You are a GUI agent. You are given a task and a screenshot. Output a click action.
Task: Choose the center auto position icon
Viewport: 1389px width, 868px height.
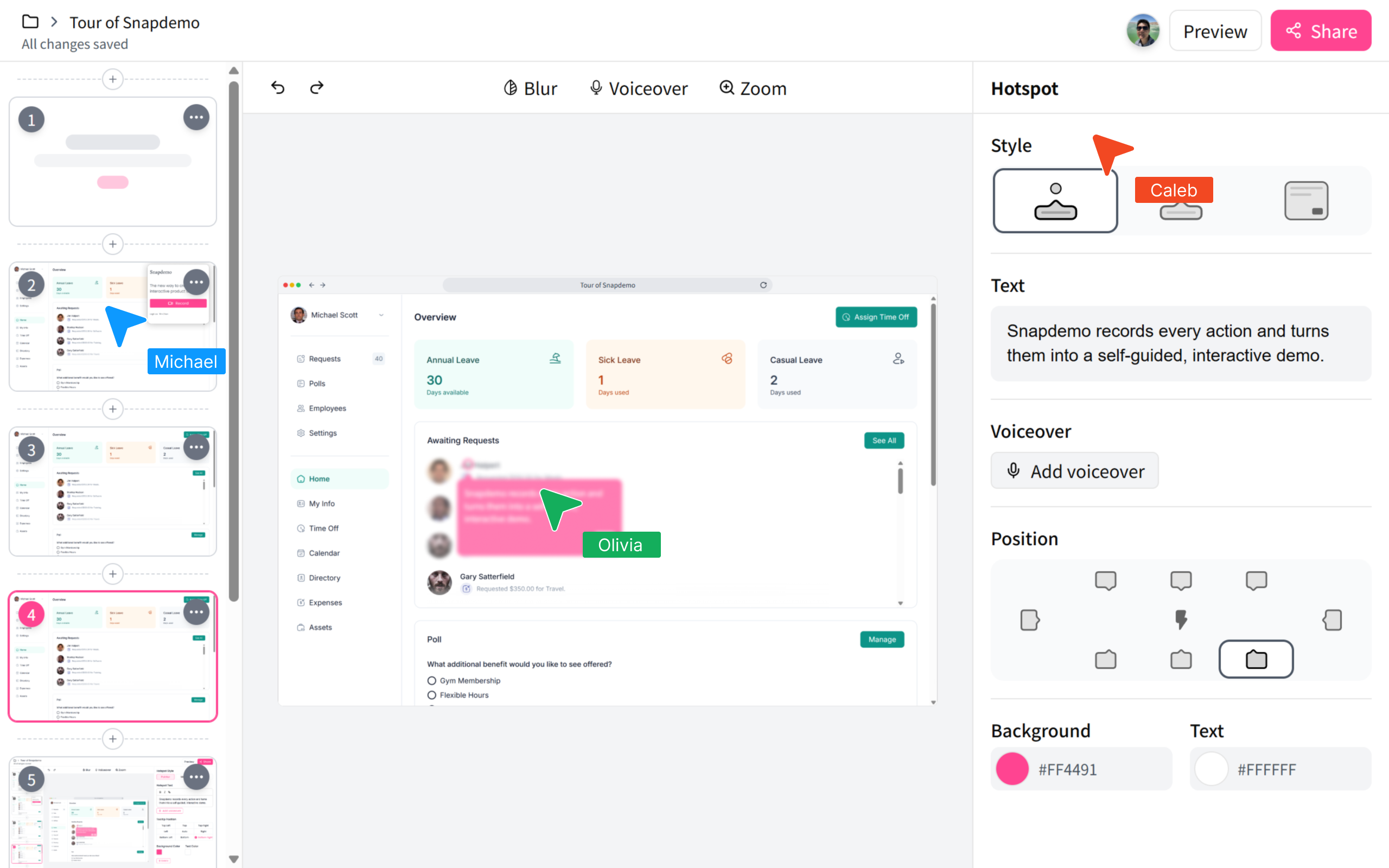tap(1181, 620)
